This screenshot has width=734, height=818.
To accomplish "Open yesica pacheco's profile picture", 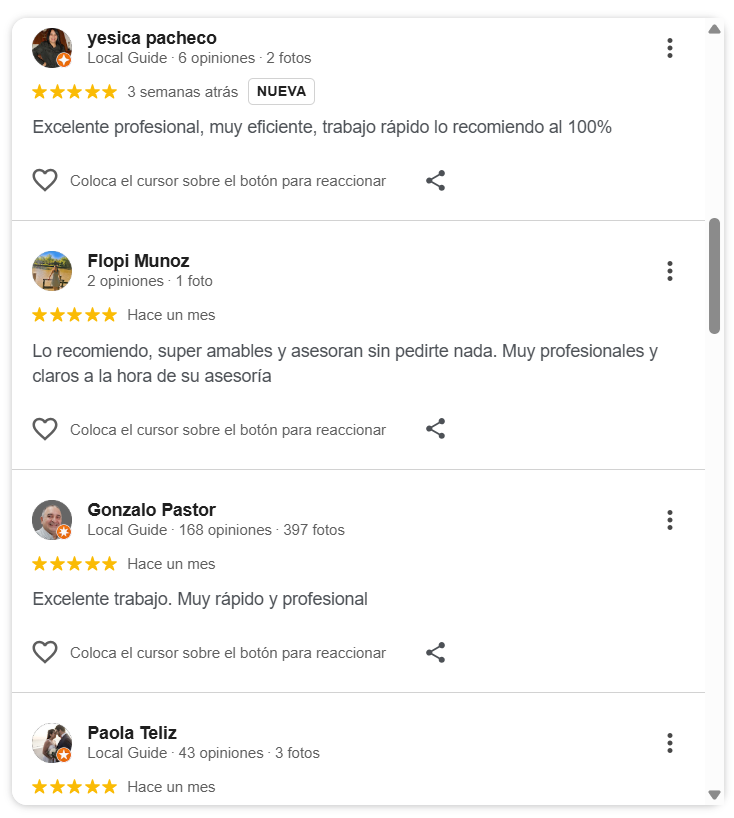I will tap(52, 48).
